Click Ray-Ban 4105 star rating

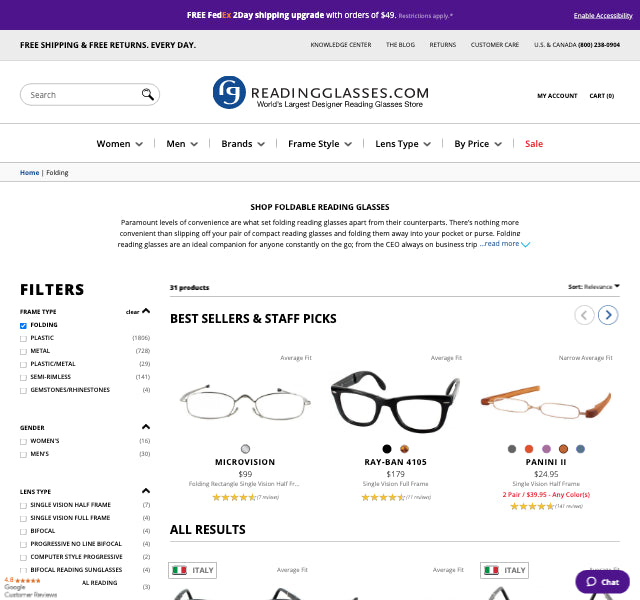click(x=383, y=497)
